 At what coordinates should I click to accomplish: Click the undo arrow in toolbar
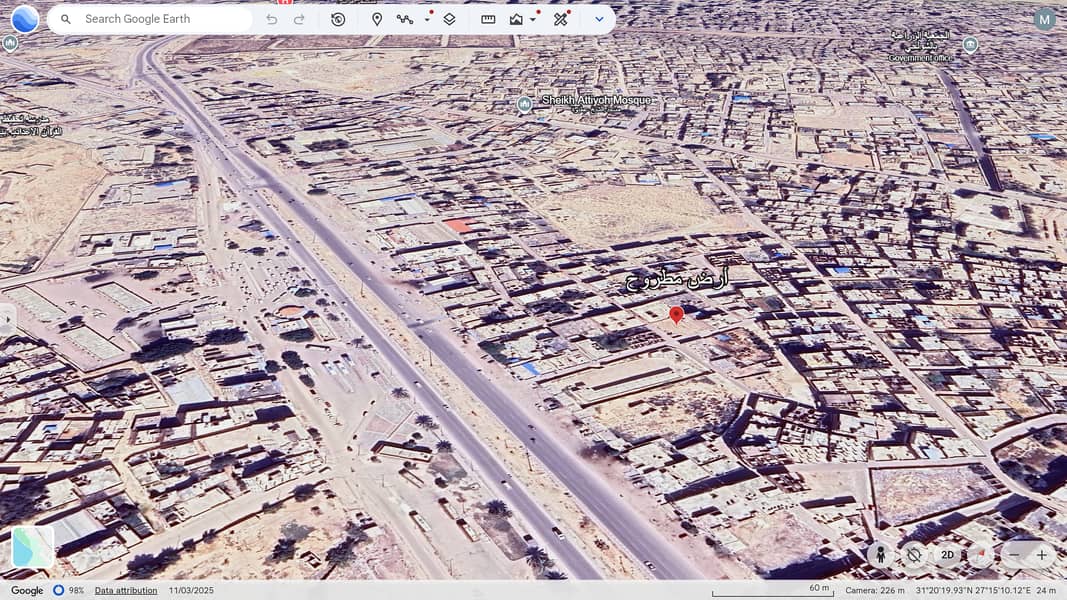[272, 19]
